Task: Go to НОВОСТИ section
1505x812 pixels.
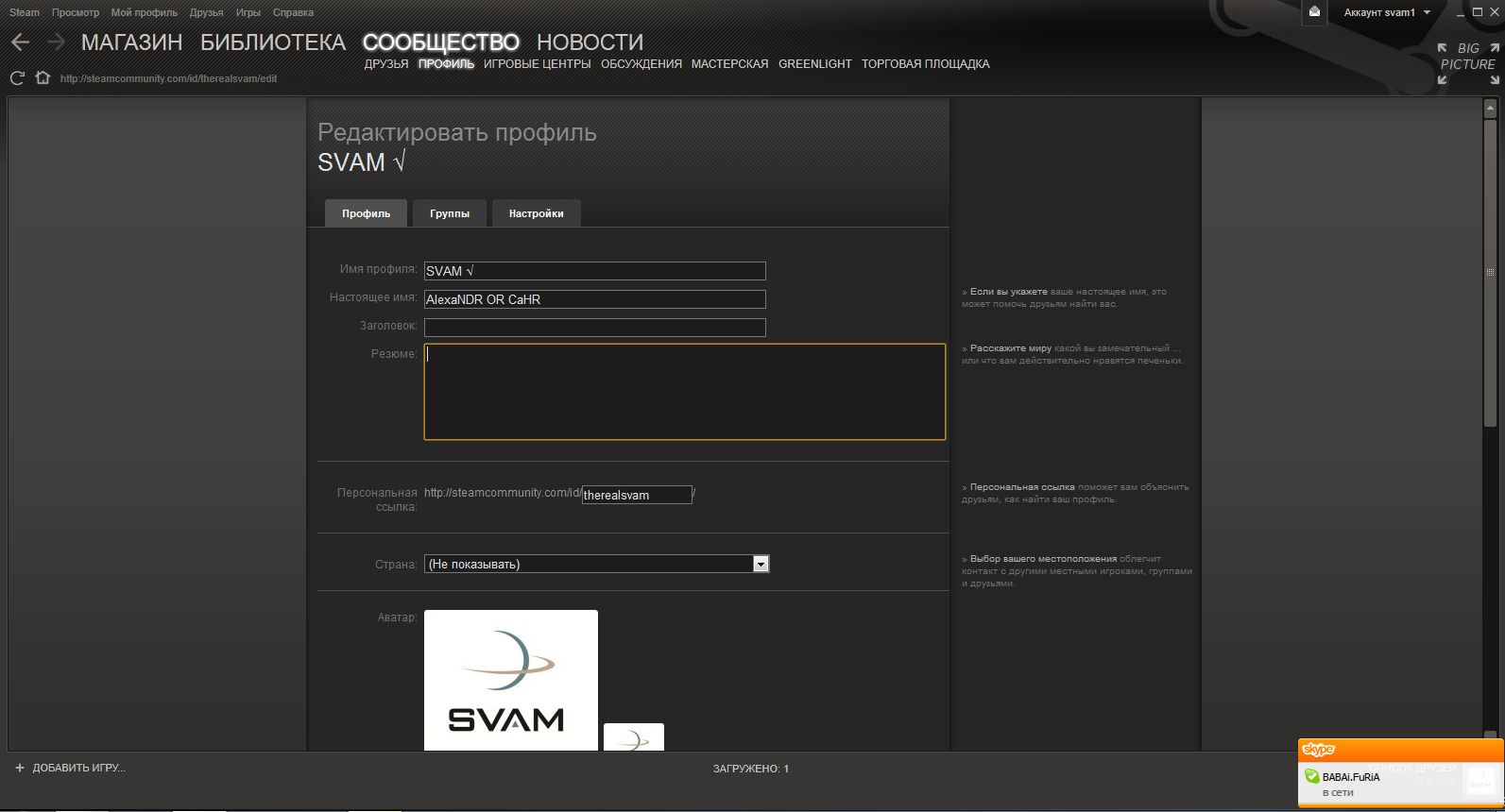Action: (x=590, y=42)
